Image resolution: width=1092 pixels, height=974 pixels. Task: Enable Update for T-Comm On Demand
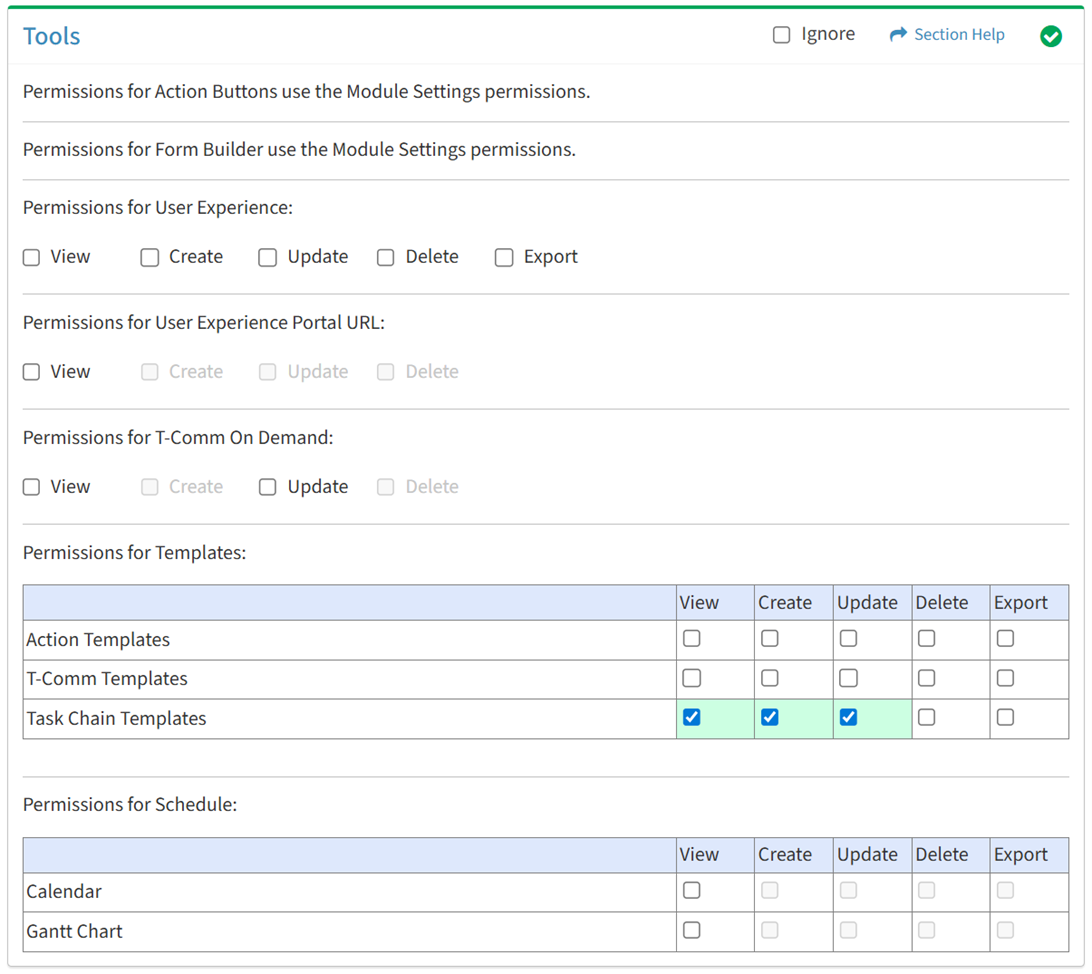[x=268, y=487]
